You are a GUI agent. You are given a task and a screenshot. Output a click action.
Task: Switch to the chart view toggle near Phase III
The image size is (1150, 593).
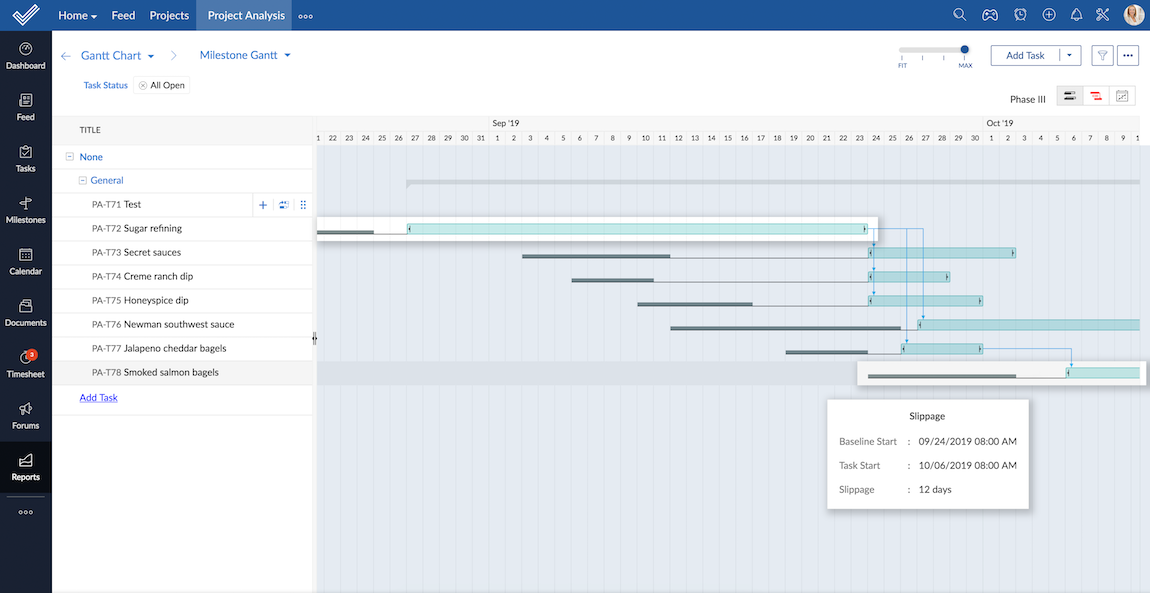click(1121, 95)
